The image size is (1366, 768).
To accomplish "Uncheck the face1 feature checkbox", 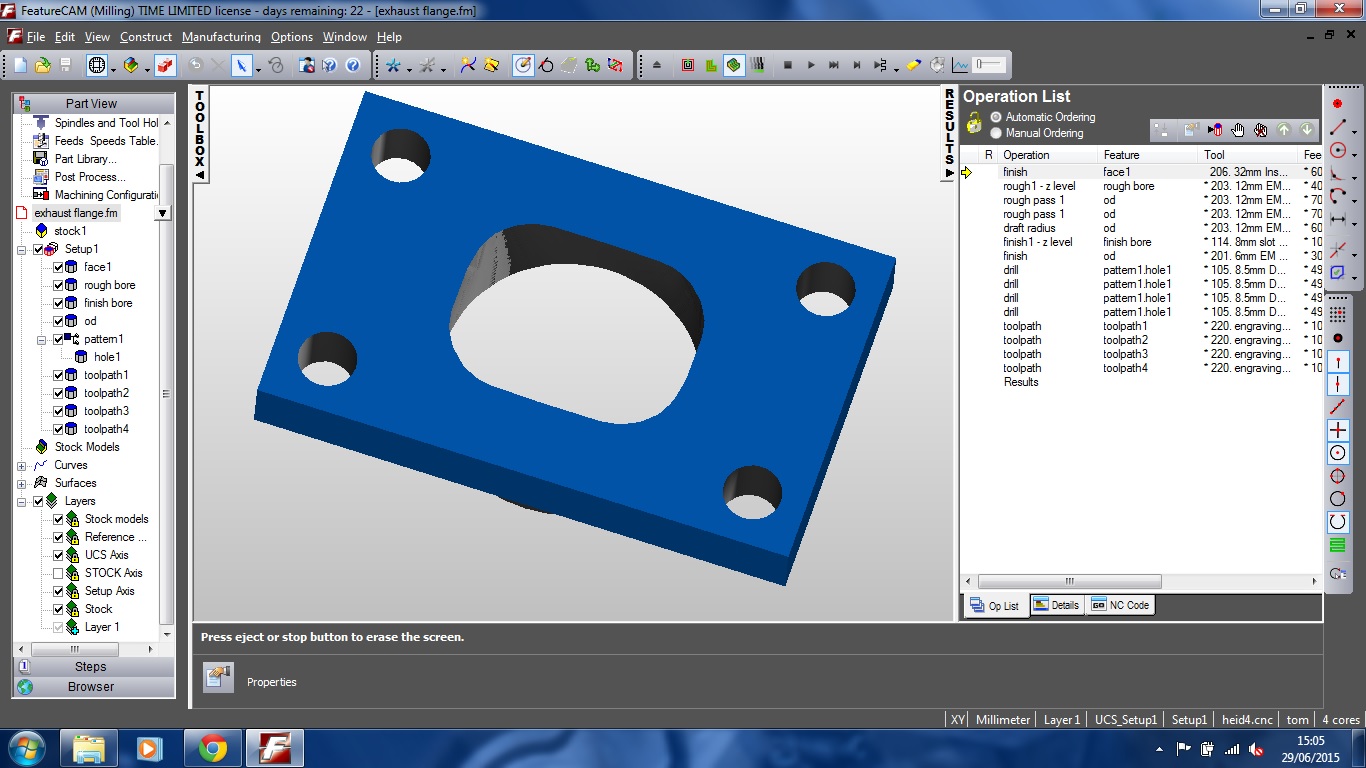I will click(x=58, y=267).
